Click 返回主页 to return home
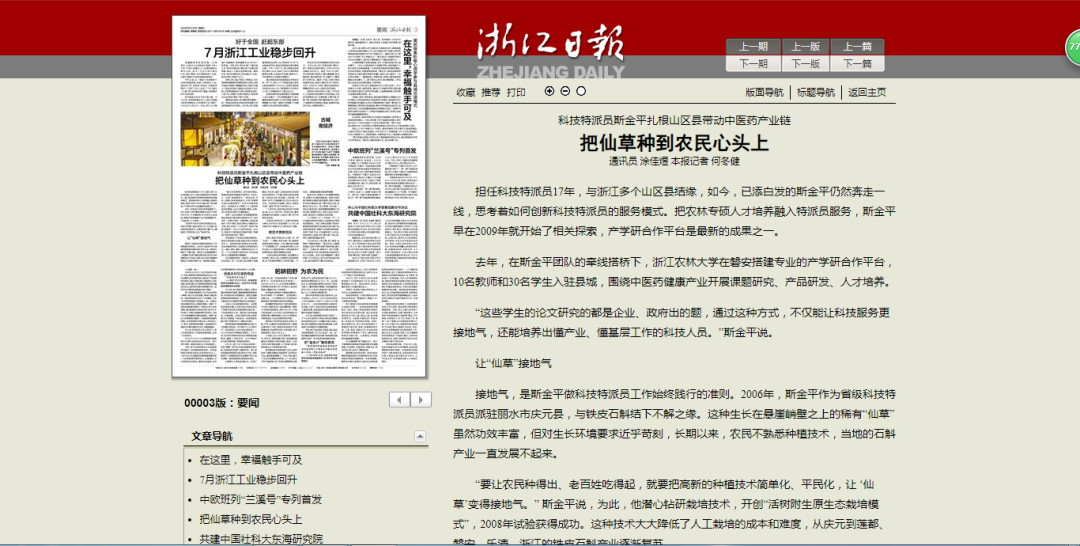This screenshot has height=546, width=1080. (866, 92)
